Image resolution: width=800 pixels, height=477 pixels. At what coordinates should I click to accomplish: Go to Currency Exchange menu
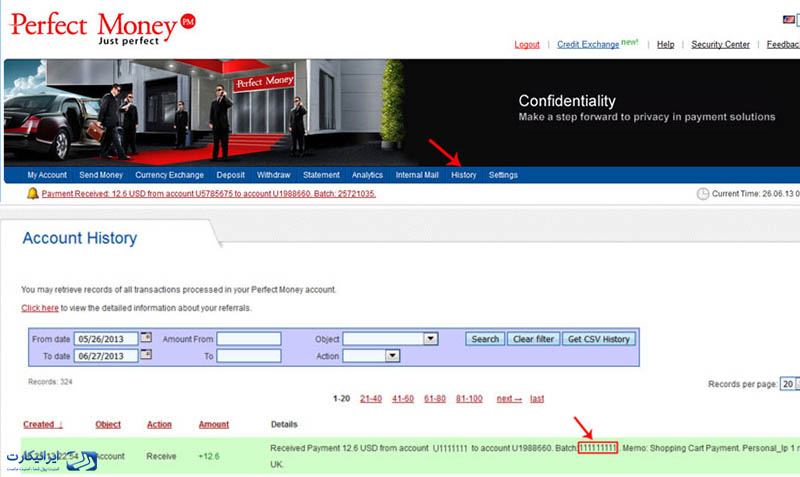(x=169, y=175)
